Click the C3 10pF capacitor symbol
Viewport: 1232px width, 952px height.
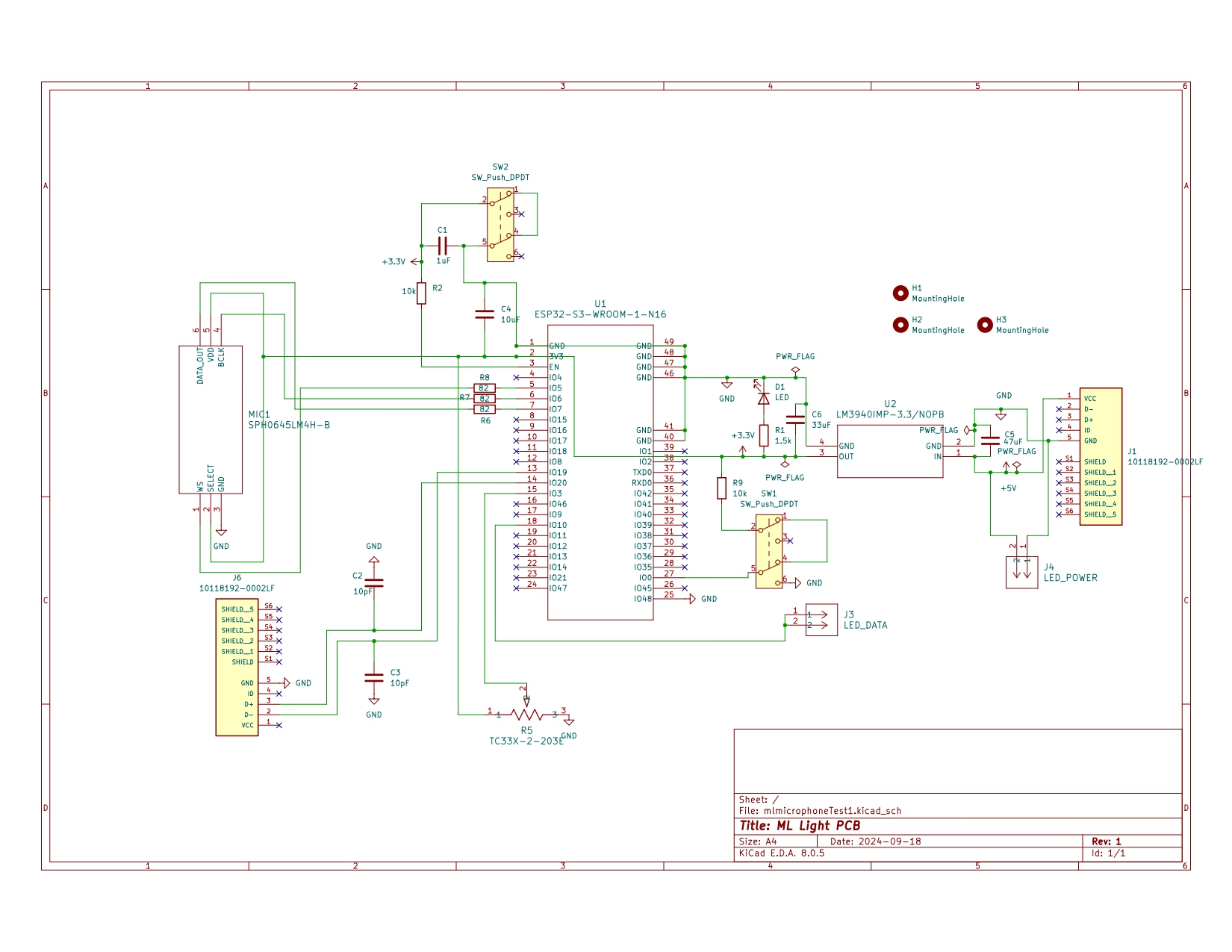tap(374, 678)
